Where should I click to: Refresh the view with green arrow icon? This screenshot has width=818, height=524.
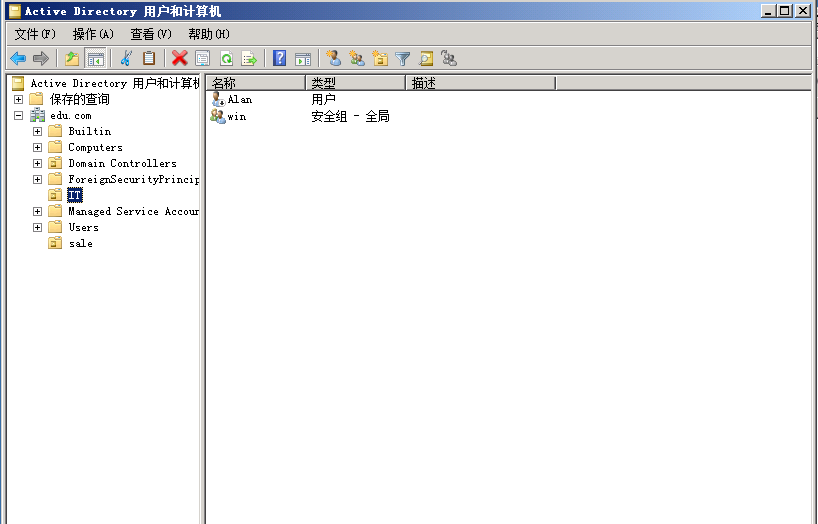[226, 58]
